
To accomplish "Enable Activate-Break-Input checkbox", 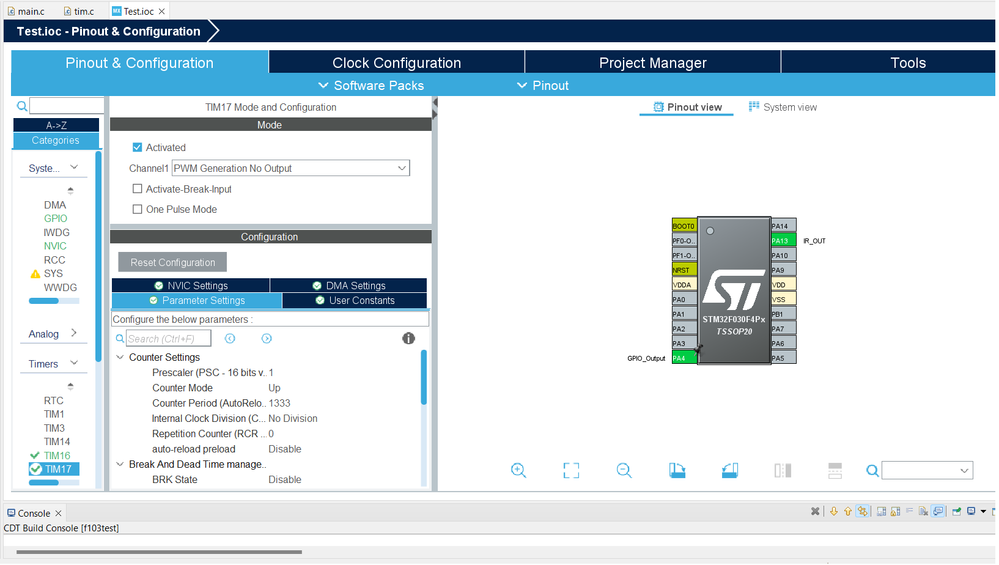I will [x=137, y=189].
